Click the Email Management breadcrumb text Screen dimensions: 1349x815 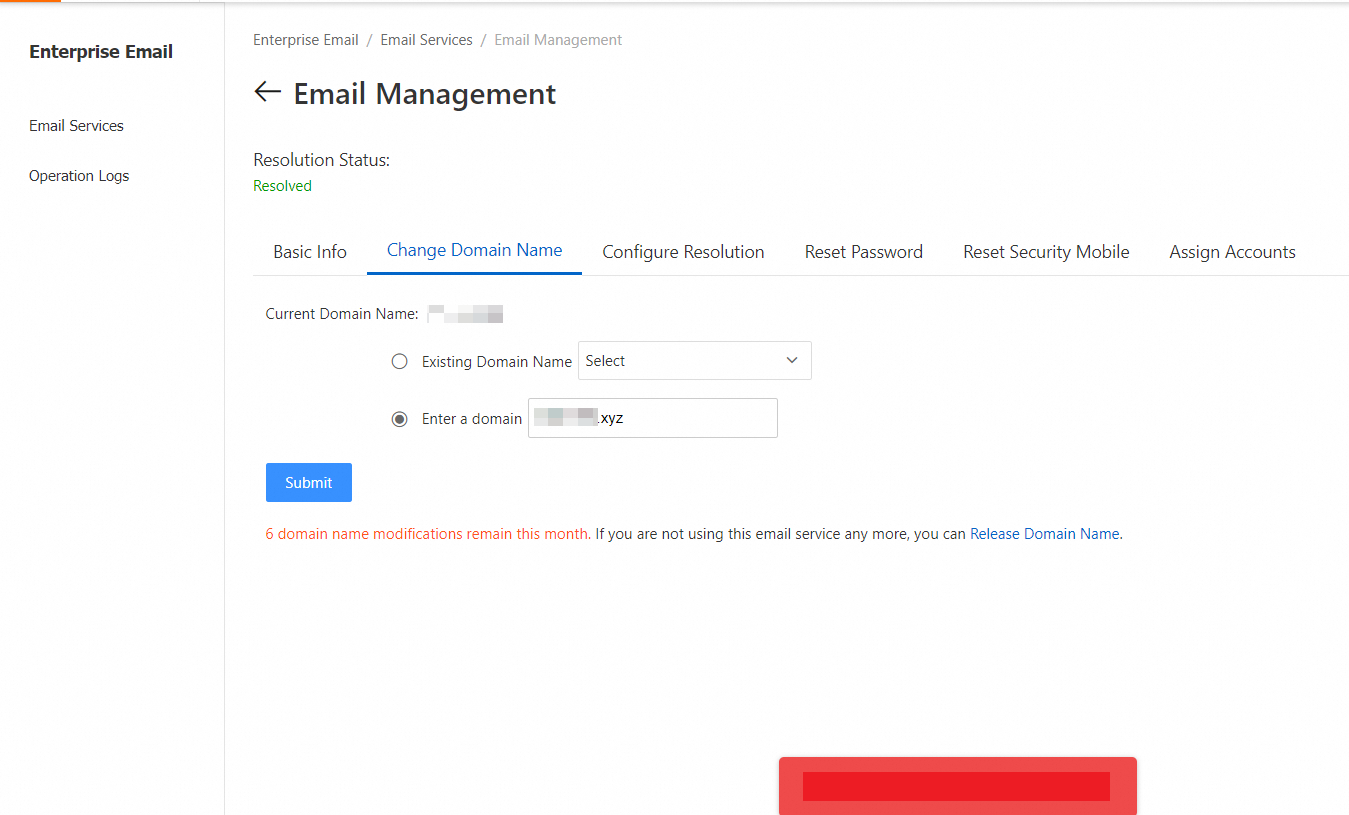(558, 40)
